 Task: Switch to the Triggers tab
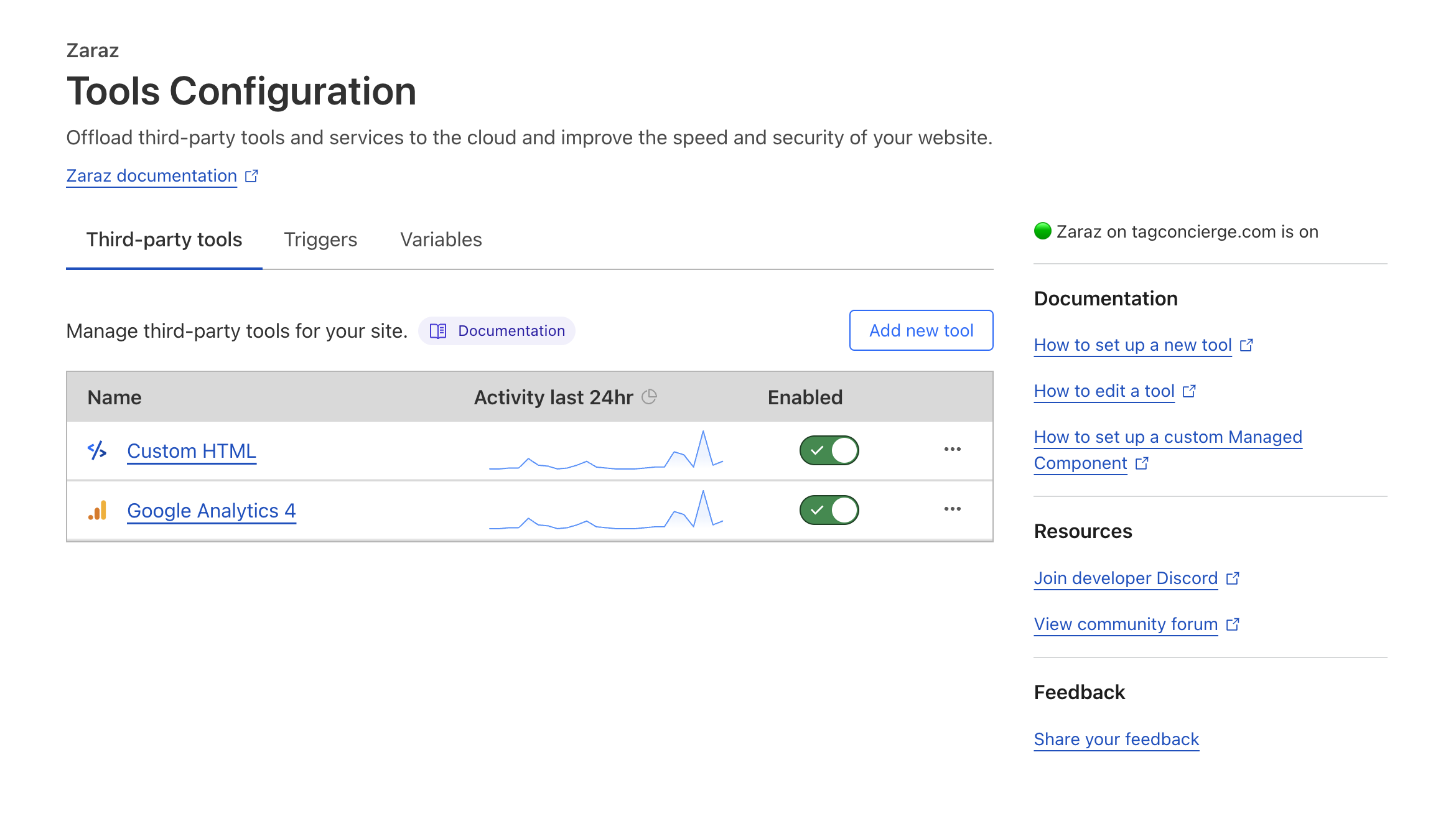(x=320, y=239)
